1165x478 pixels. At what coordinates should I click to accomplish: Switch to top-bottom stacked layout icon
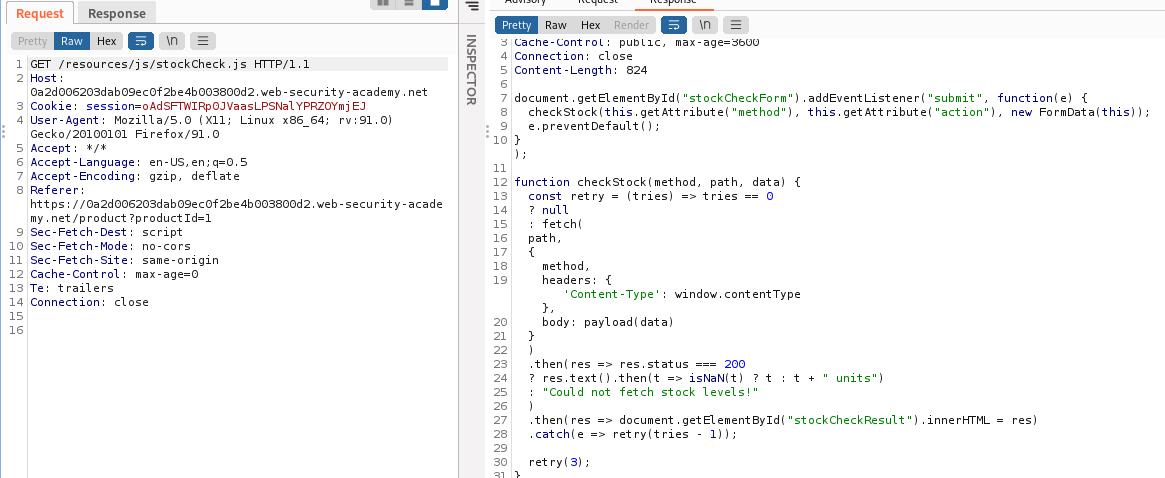[x=408, y=3]
